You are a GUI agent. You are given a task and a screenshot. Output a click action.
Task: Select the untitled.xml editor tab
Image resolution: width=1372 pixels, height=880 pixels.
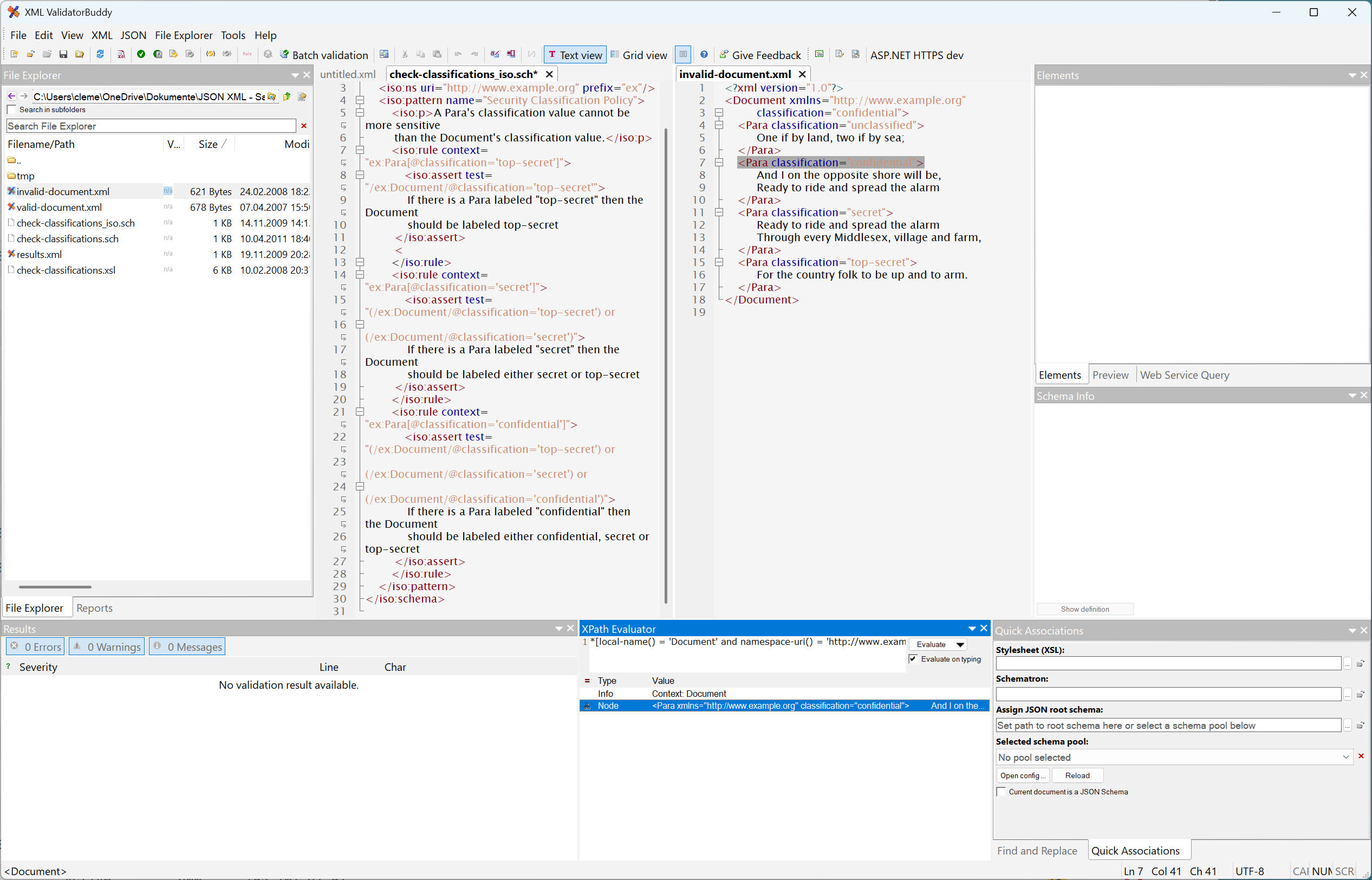[348, 74]
